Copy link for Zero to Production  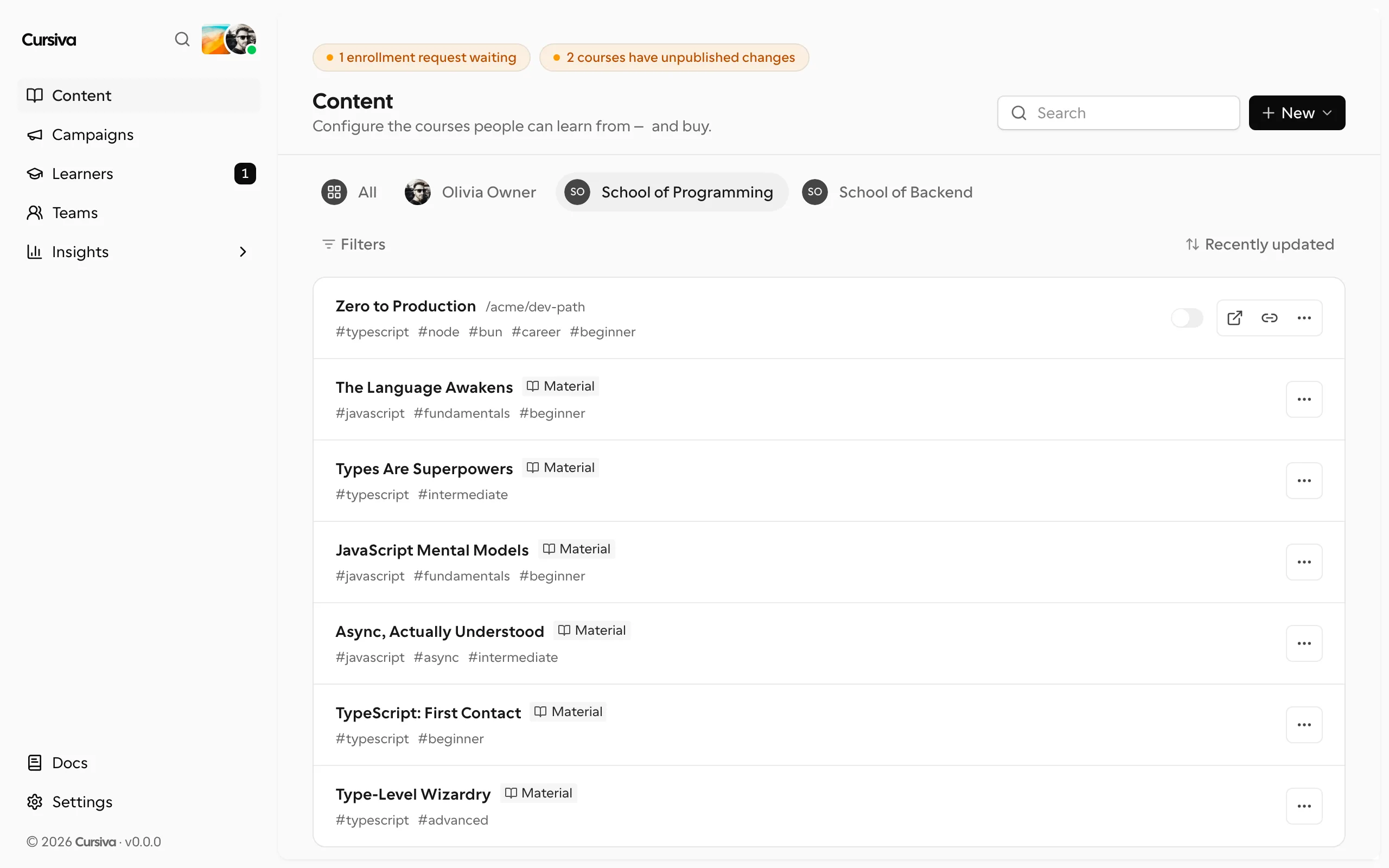point(1270,318)
